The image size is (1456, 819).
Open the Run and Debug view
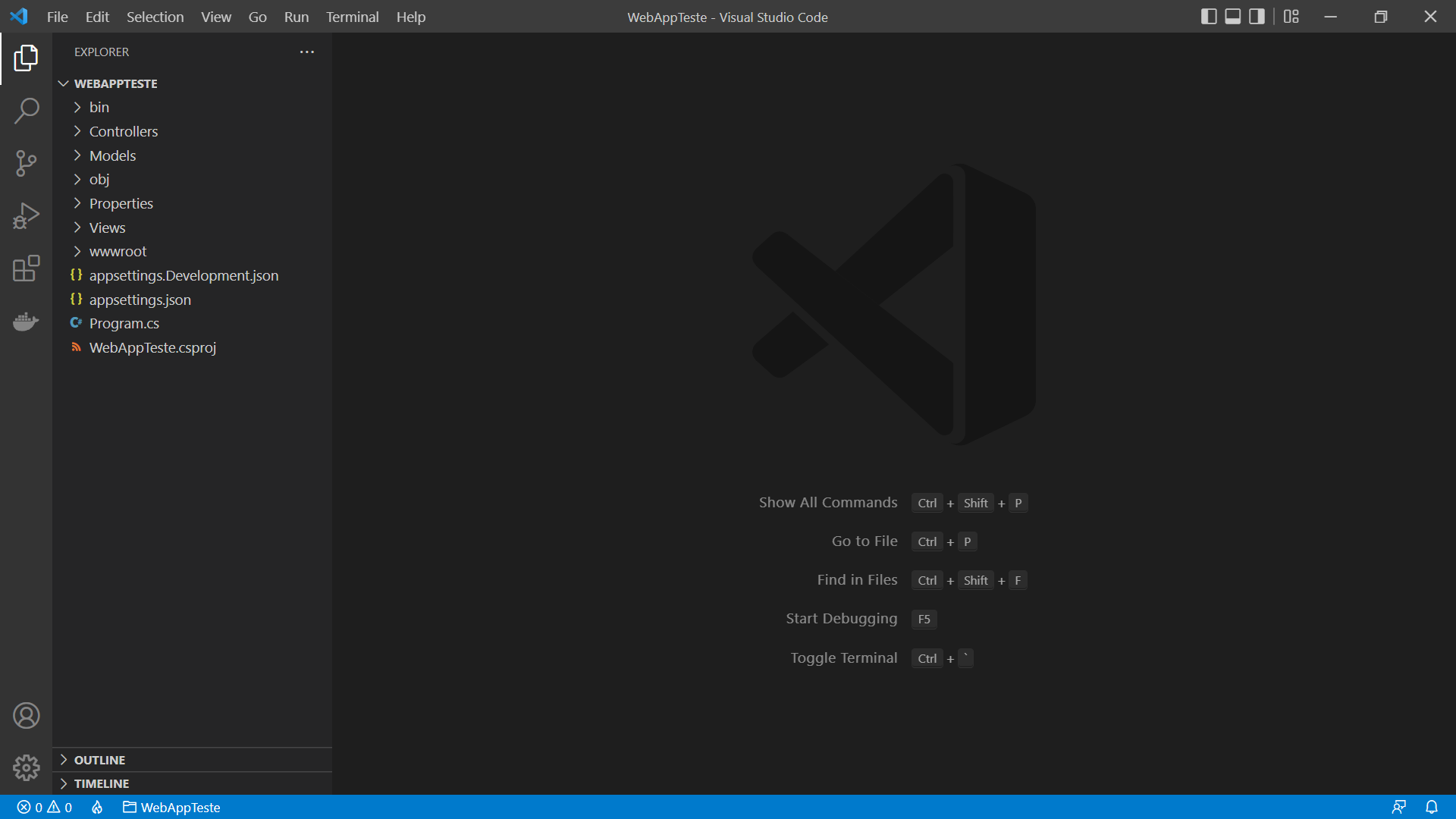tap(26, 216)
